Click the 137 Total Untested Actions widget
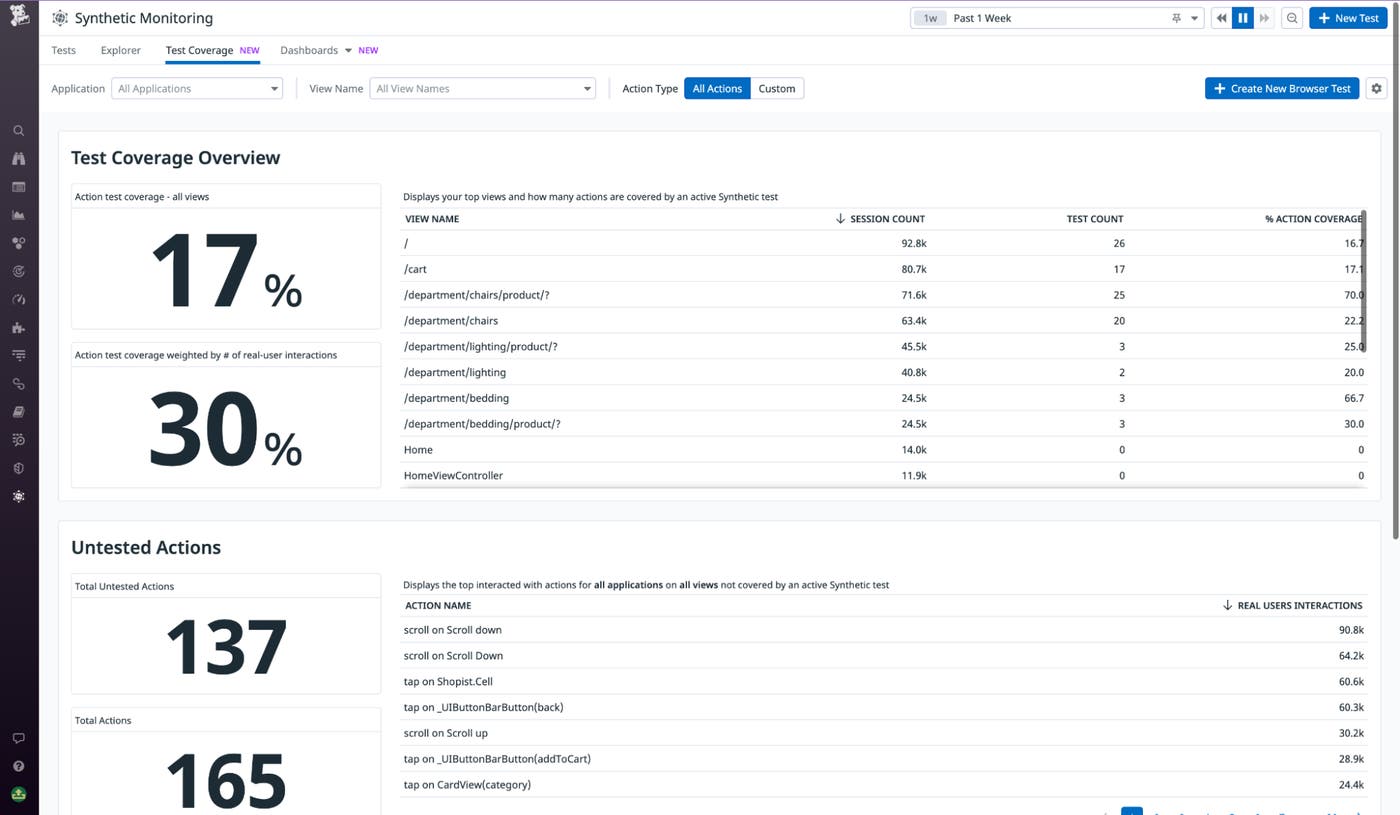 click(x=226, y=635)
